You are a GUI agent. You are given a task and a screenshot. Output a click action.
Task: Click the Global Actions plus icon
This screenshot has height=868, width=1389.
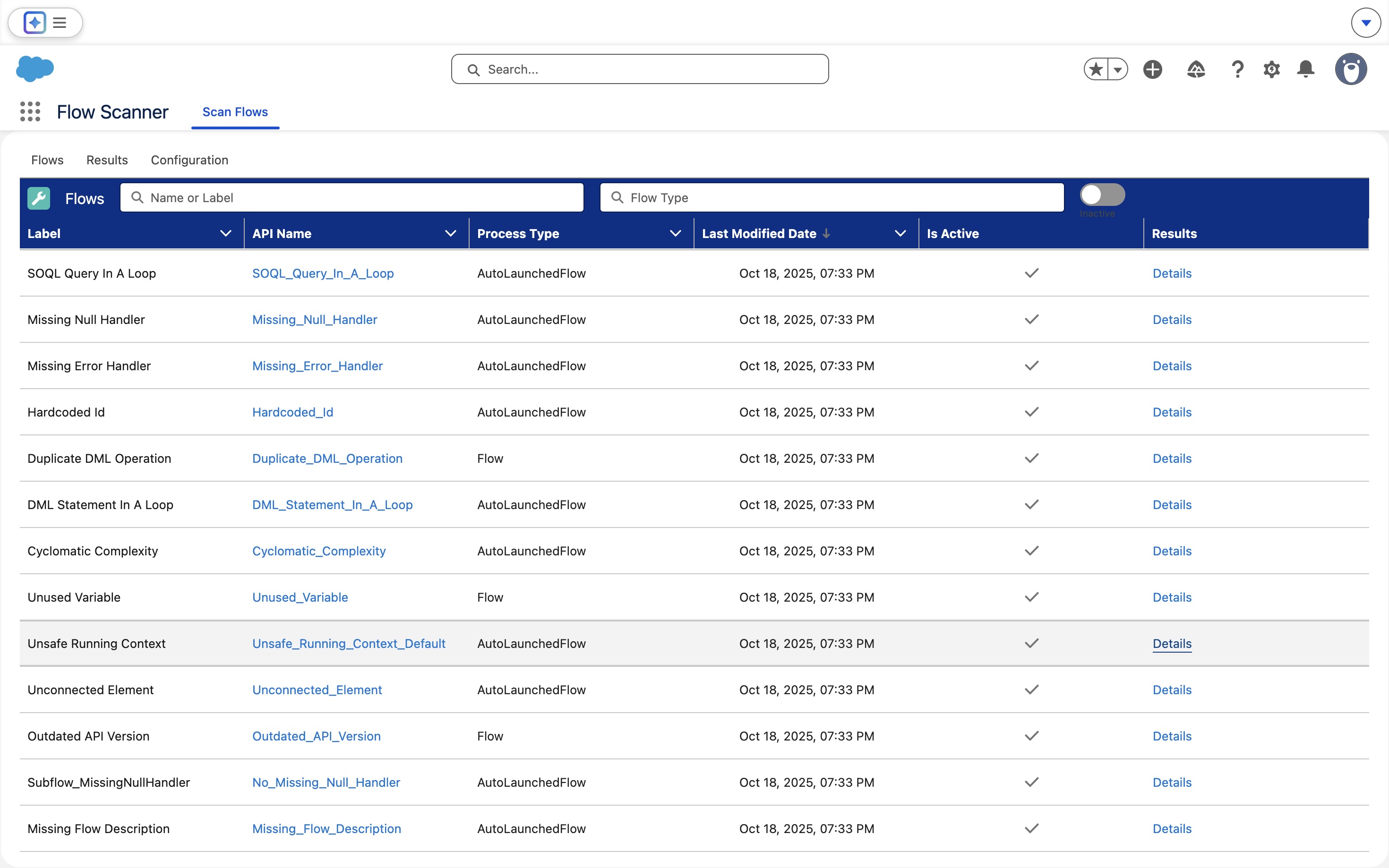(x=1153, y=69)
